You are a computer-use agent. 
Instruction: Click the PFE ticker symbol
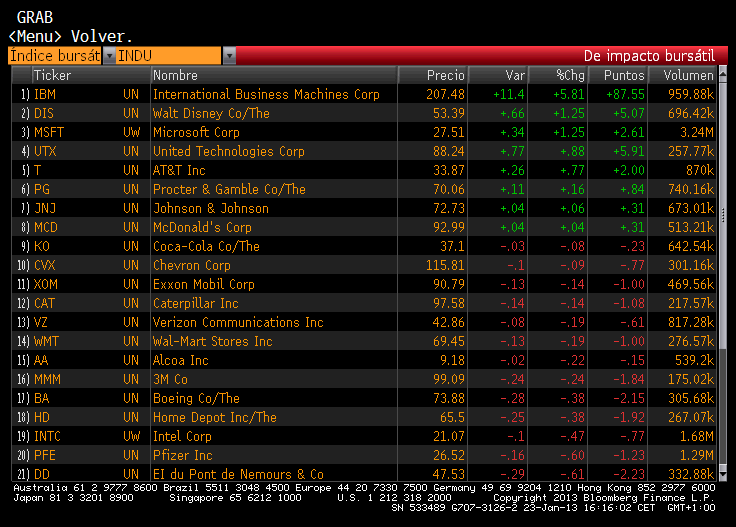coord(45,455)
